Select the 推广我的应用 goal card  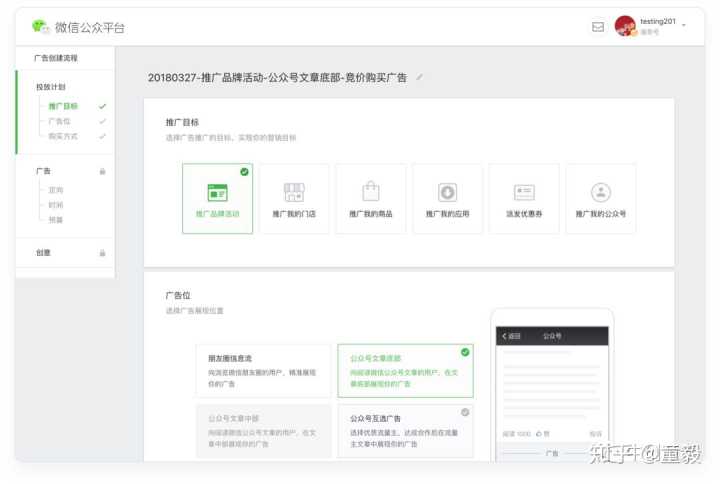pos(448,198)
